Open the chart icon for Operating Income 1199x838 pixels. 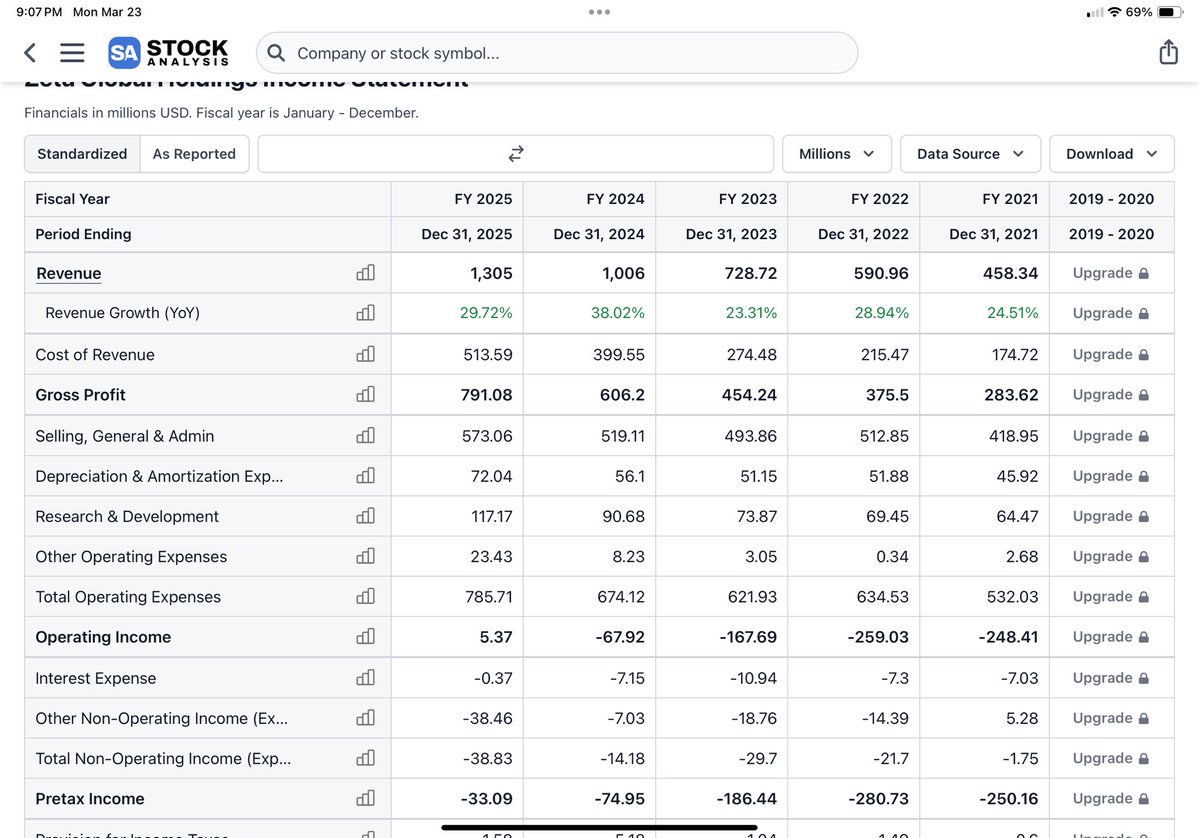[x=366, y=637]
